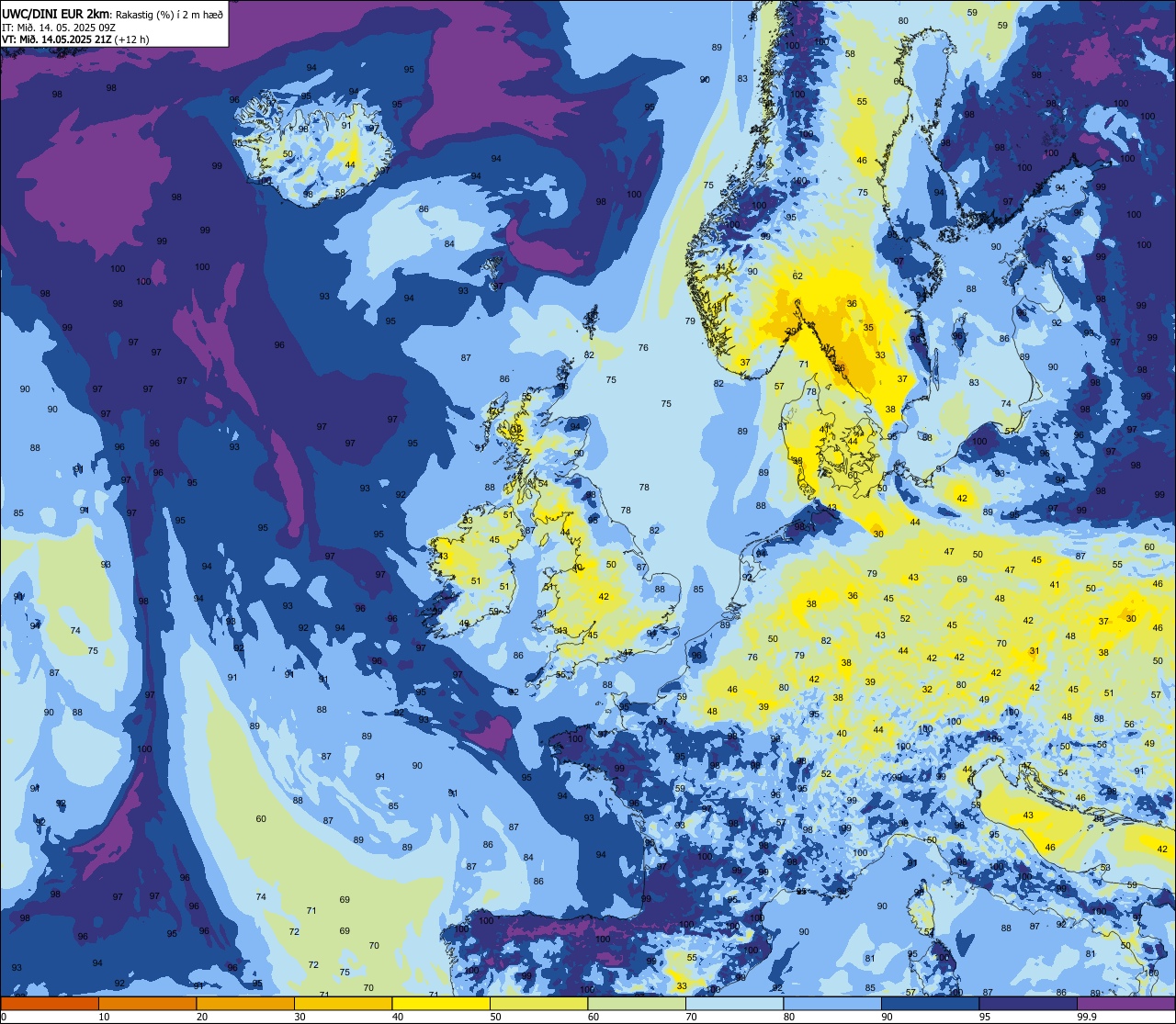Select the purple legend swatch above 99.9
The image size is (1176, 1024).
[x=1125, y=1003]
